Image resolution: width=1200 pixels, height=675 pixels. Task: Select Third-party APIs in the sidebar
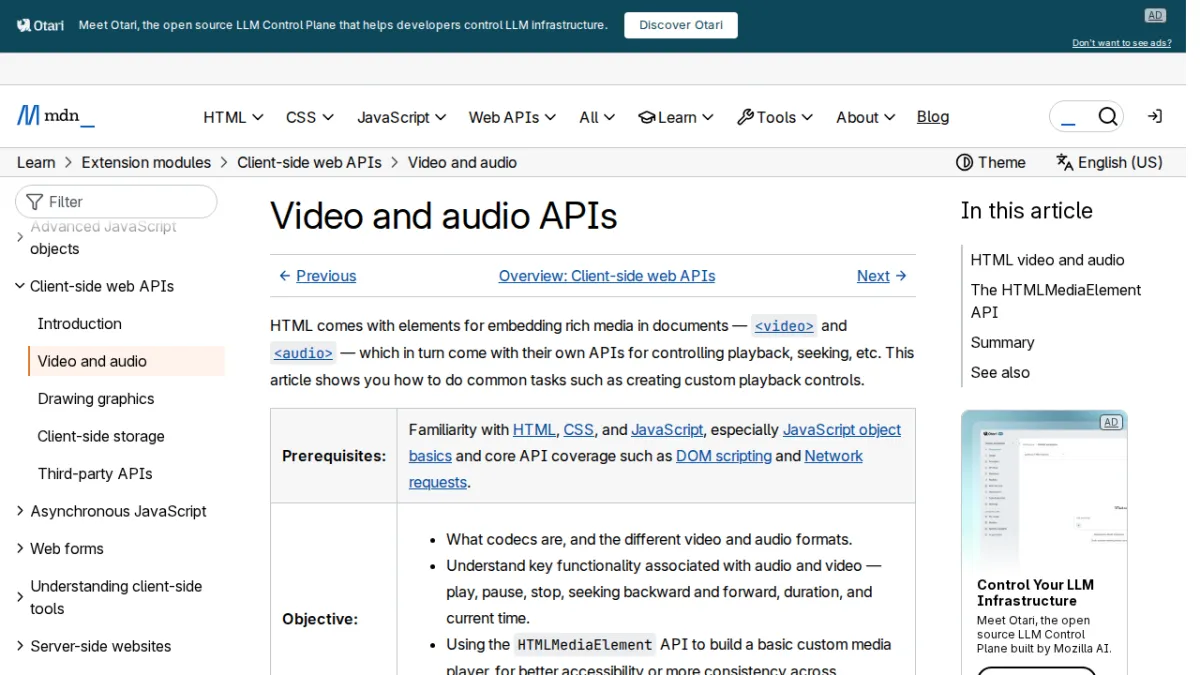click(95, 473)
